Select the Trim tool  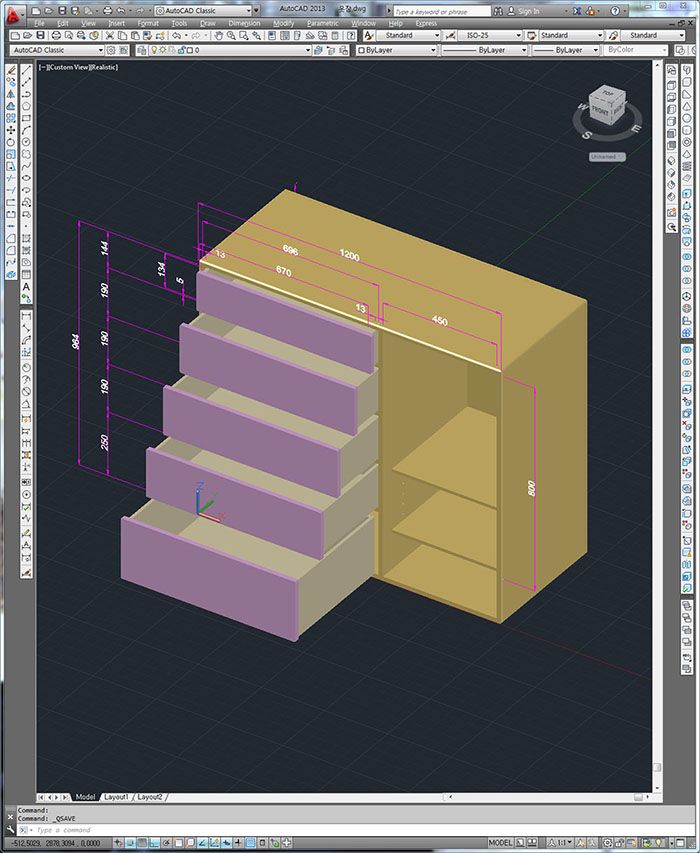coord(11,178)
